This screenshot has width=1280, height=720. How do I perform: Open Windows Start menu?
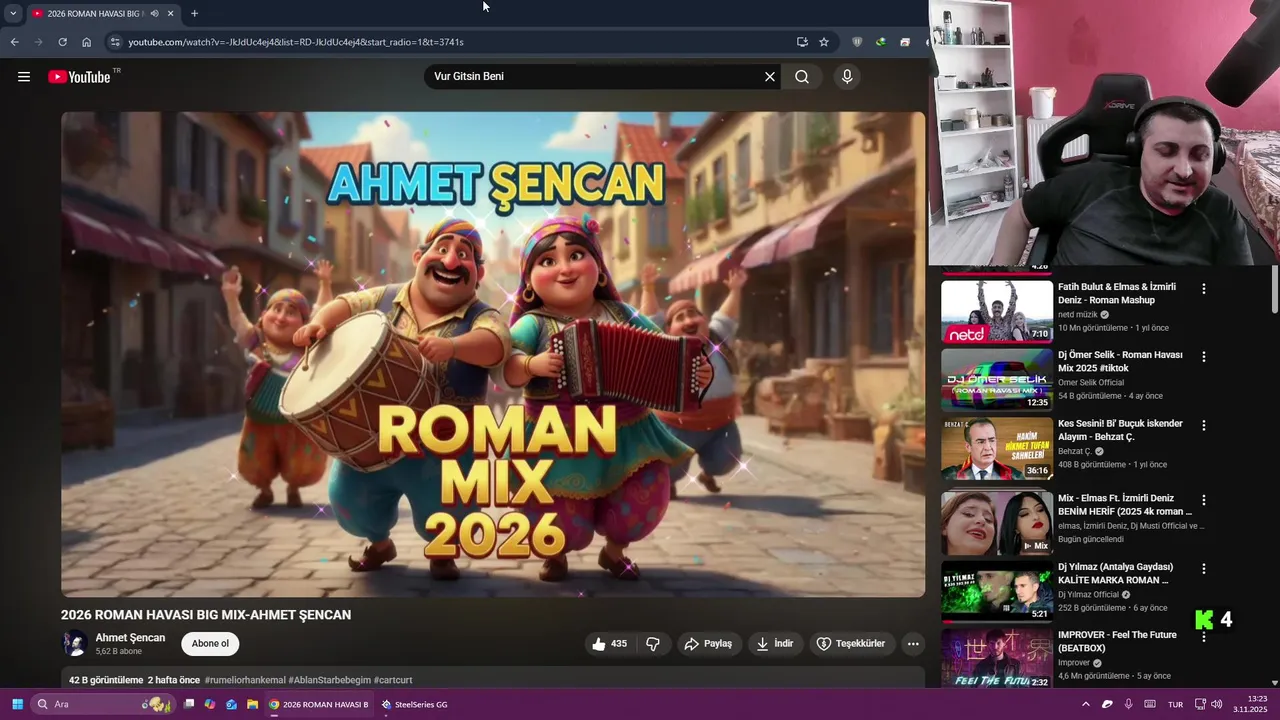click(17, 704)
